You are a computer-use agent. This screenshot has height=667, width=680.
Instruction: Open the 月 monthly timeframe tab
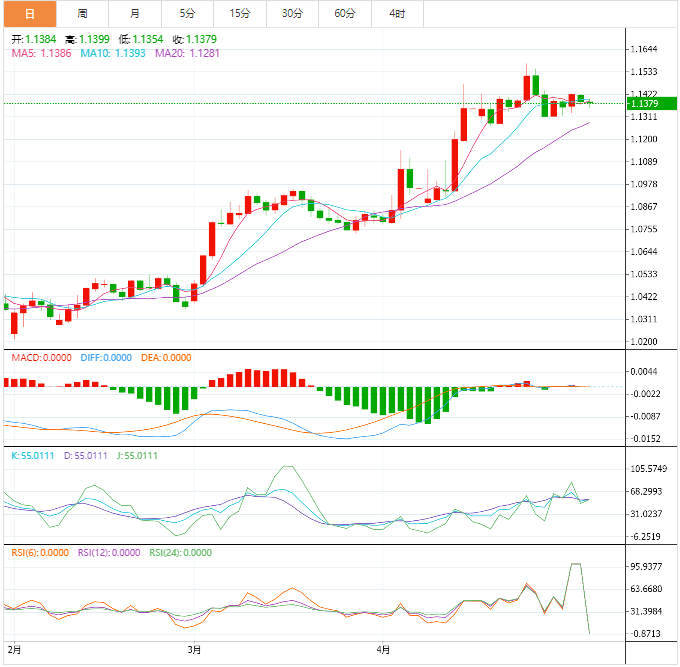pos(135,14)
